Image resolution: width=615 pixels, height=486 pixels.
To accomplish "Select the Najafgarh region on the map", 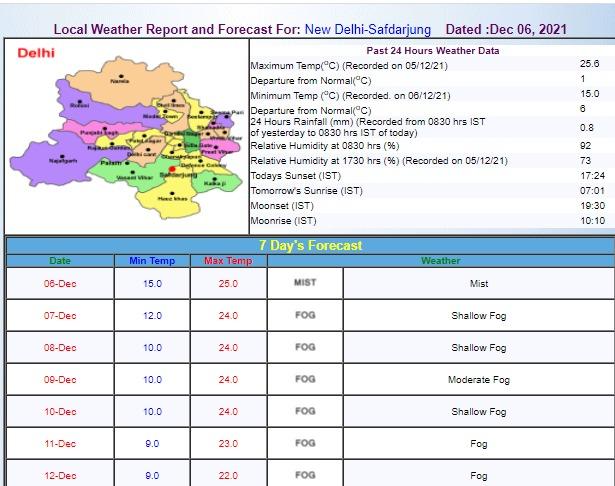I will pyautogui.click(x=64, y=160).
